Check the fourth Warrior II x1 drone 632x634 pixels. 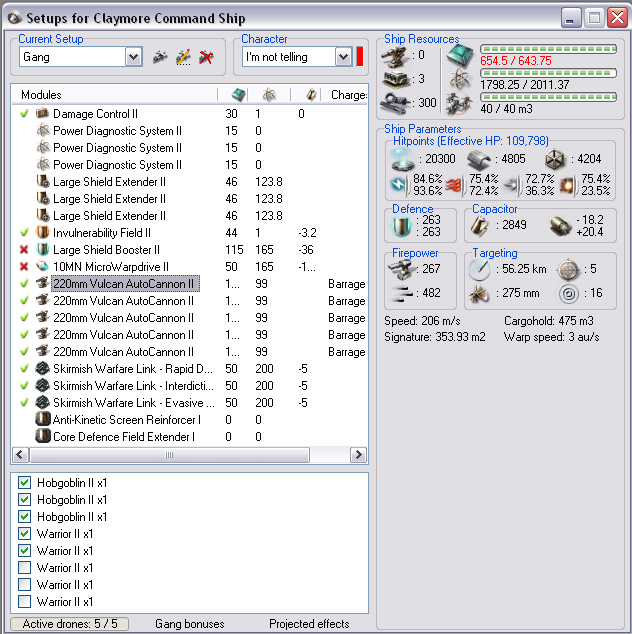point(25,584)
